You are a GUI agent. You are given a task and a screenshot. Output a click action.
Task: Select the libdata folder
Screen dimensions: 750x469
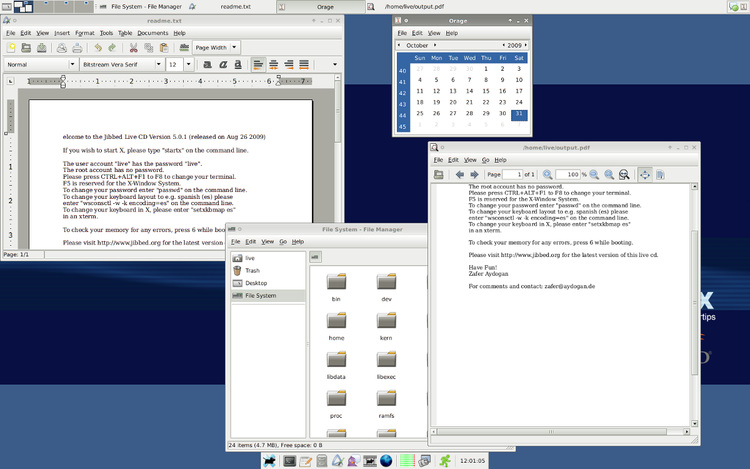336,365
